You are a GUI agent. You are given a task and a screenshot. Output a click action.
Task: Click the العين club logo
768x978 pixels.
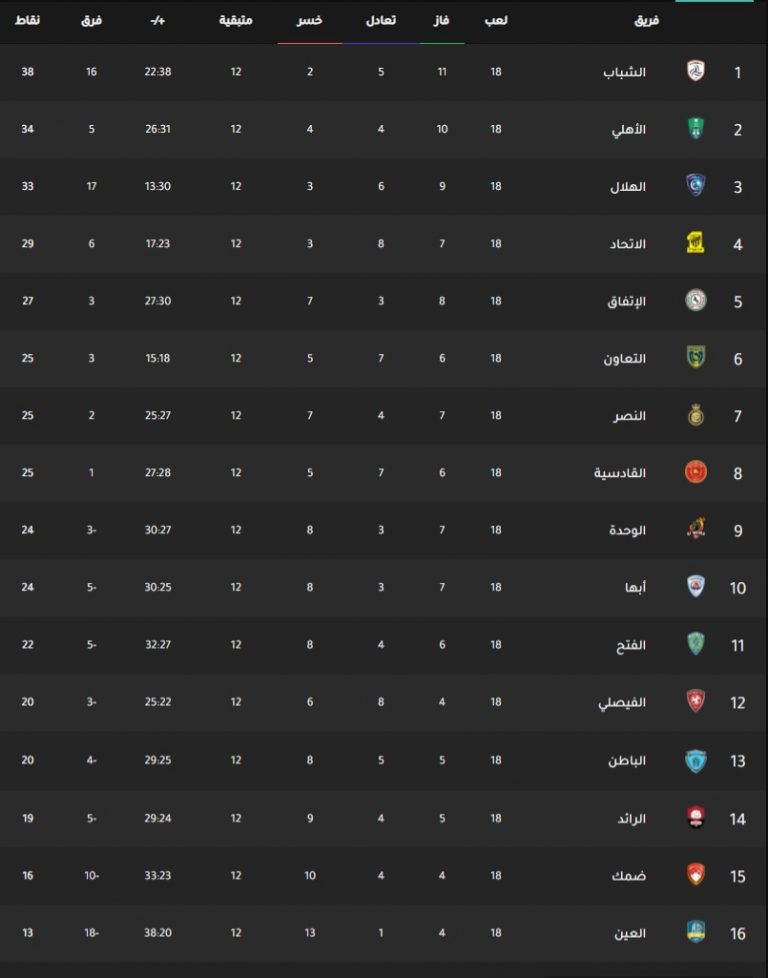tap(696, 932)
